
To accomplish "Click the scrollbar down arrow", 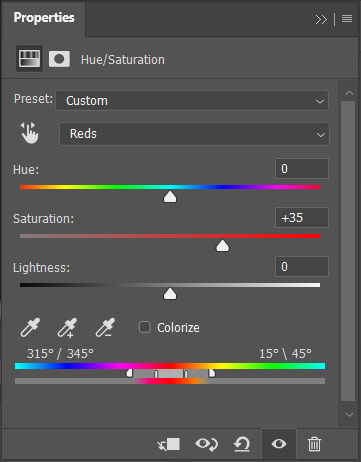I will coord(349,415).
